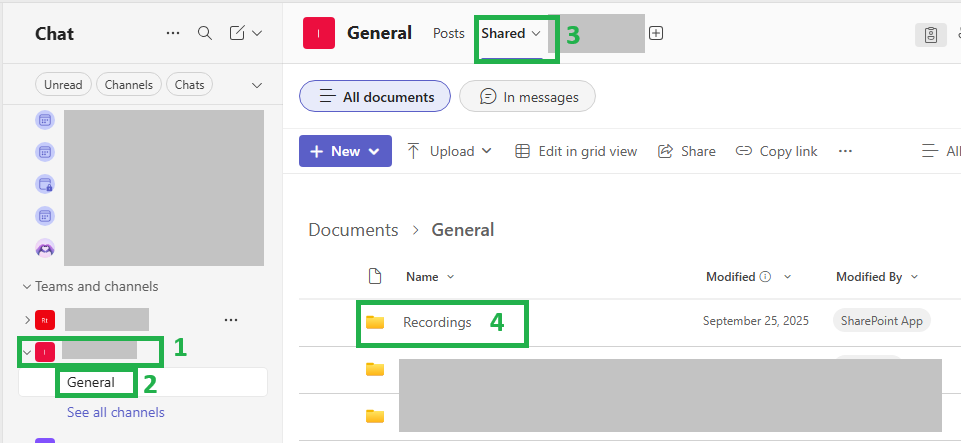961x443 pixels.
Task: Click the search magnifier in Chat header
Action: [205, 33]
